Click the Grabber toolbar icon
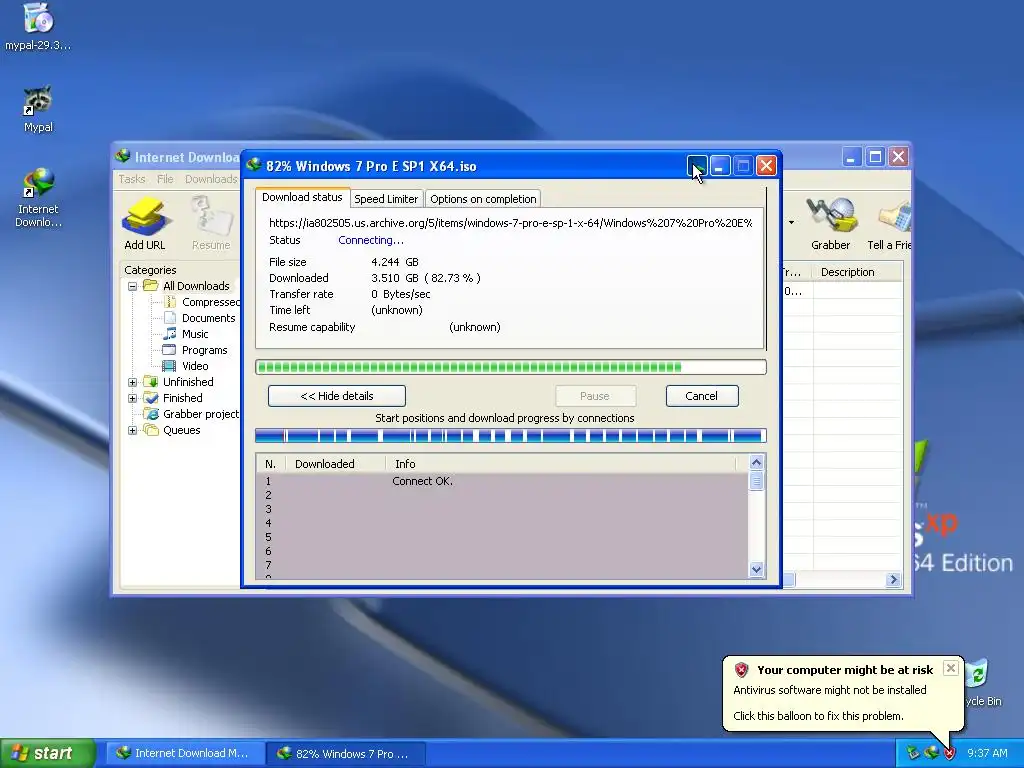This screenshot has width=1024, height=768. [831, 224]
